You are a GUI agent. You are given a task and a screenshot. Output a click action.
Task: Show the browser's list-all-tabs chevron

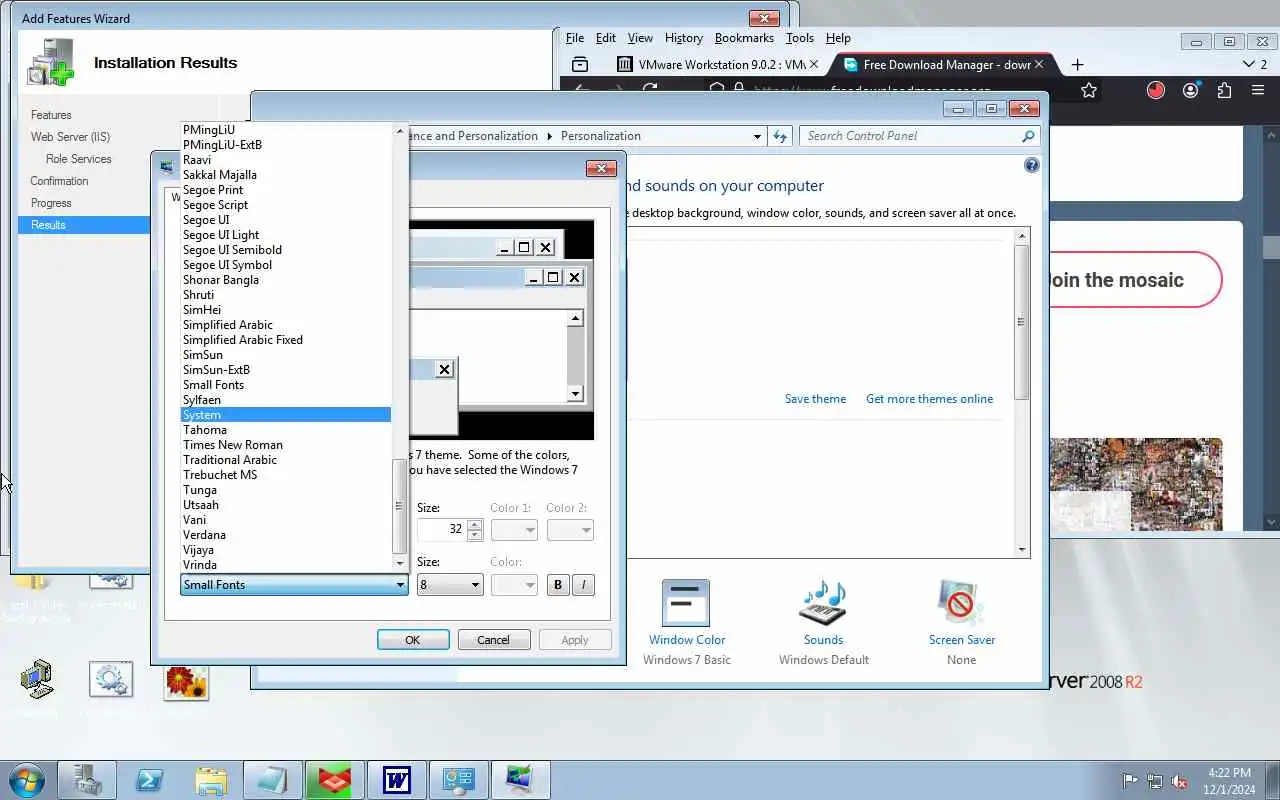click(x=1249, y=64)
